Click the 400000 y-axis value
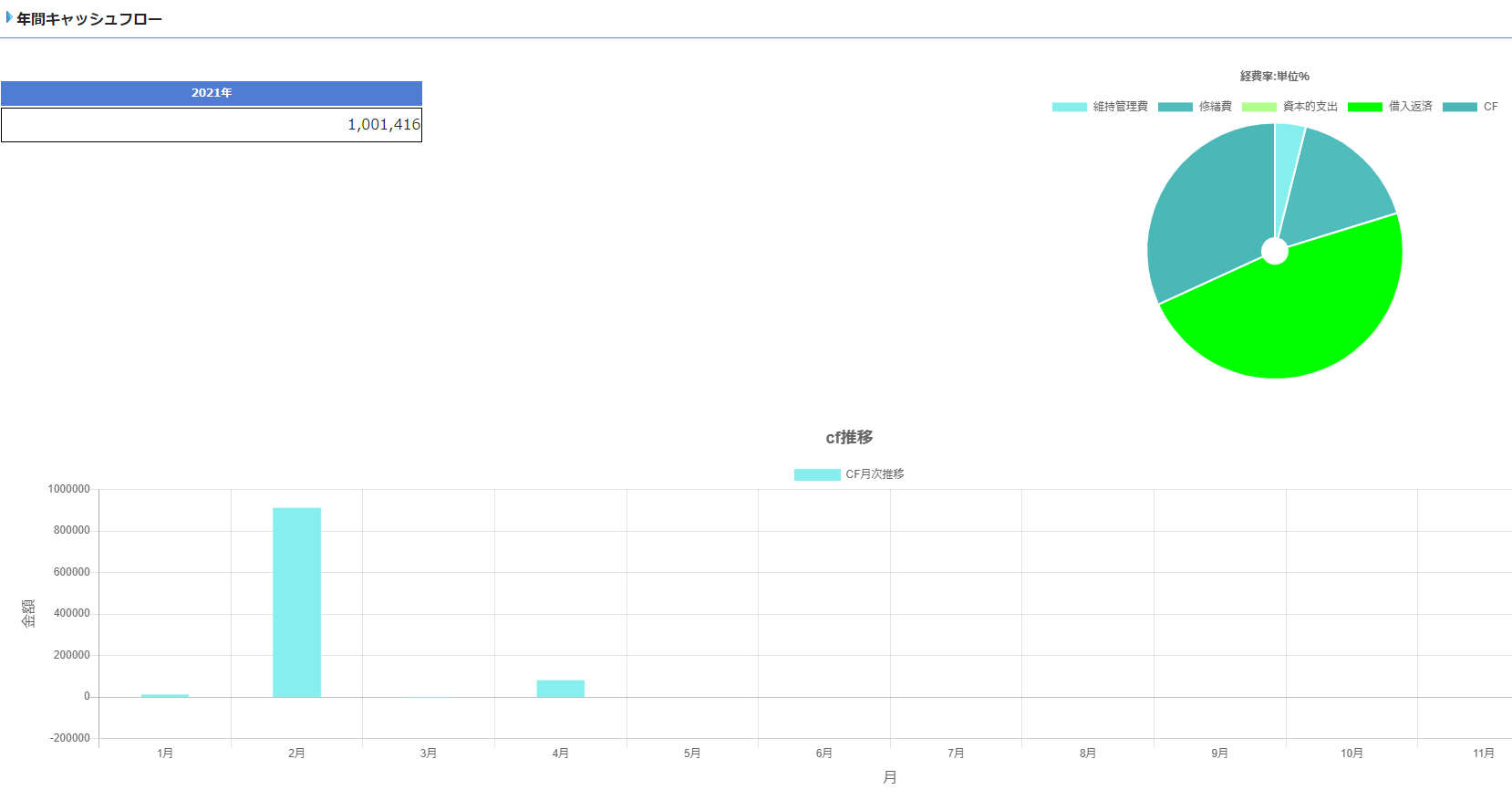1512x790 pixels. tap(72, 614)
